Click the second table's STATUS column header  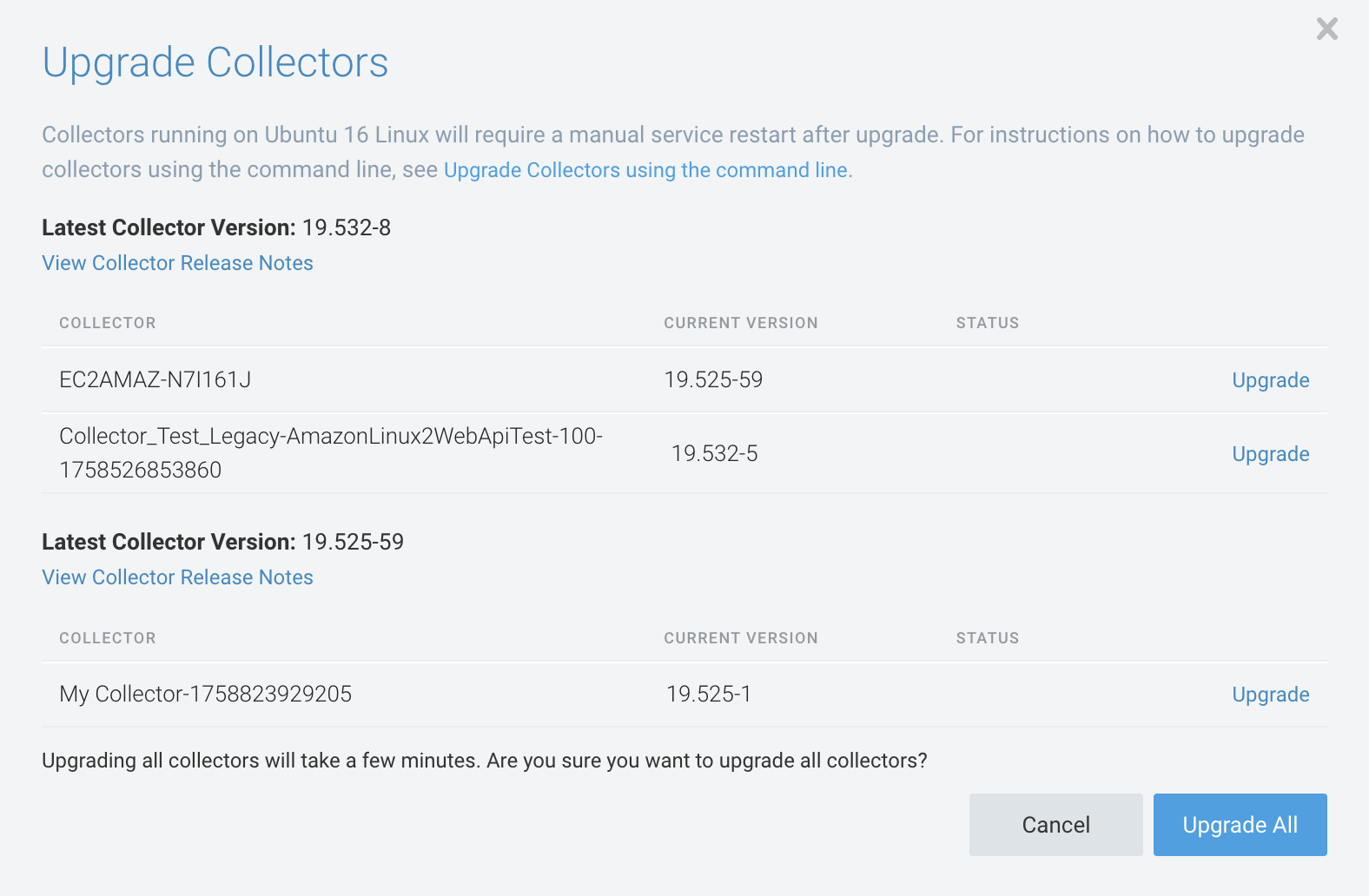click(988, 638)
